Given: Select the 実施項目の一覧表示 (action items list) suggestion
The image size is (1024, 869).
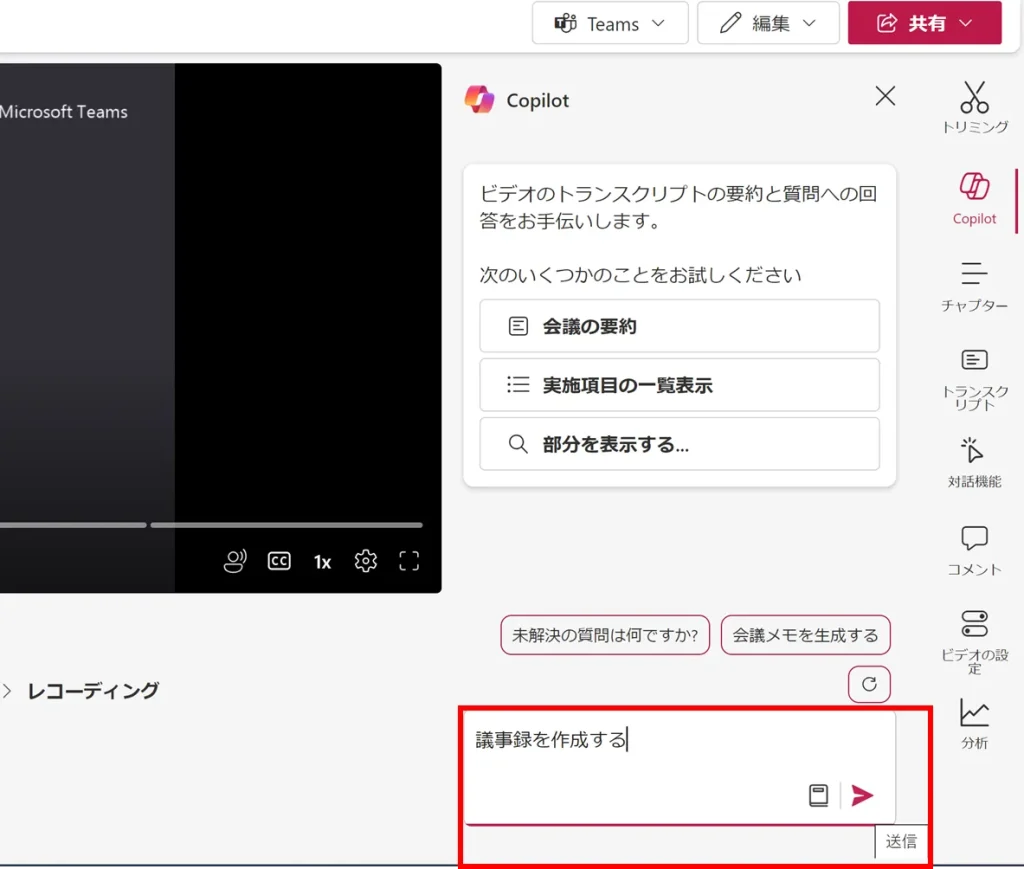Looking at the screenshot, I should tap(679, 385).
